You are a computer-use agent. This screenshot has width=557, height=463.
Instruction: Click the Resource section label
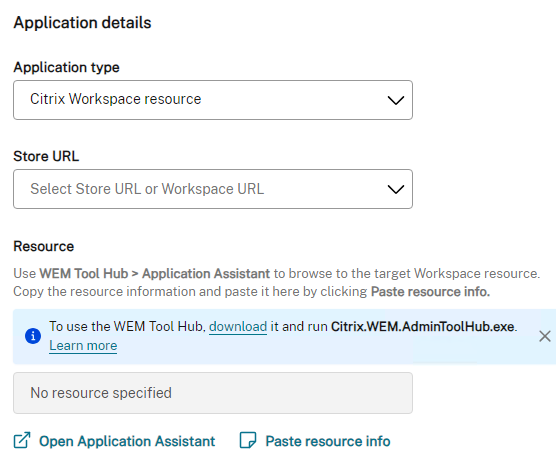click(x=44, y=246)
